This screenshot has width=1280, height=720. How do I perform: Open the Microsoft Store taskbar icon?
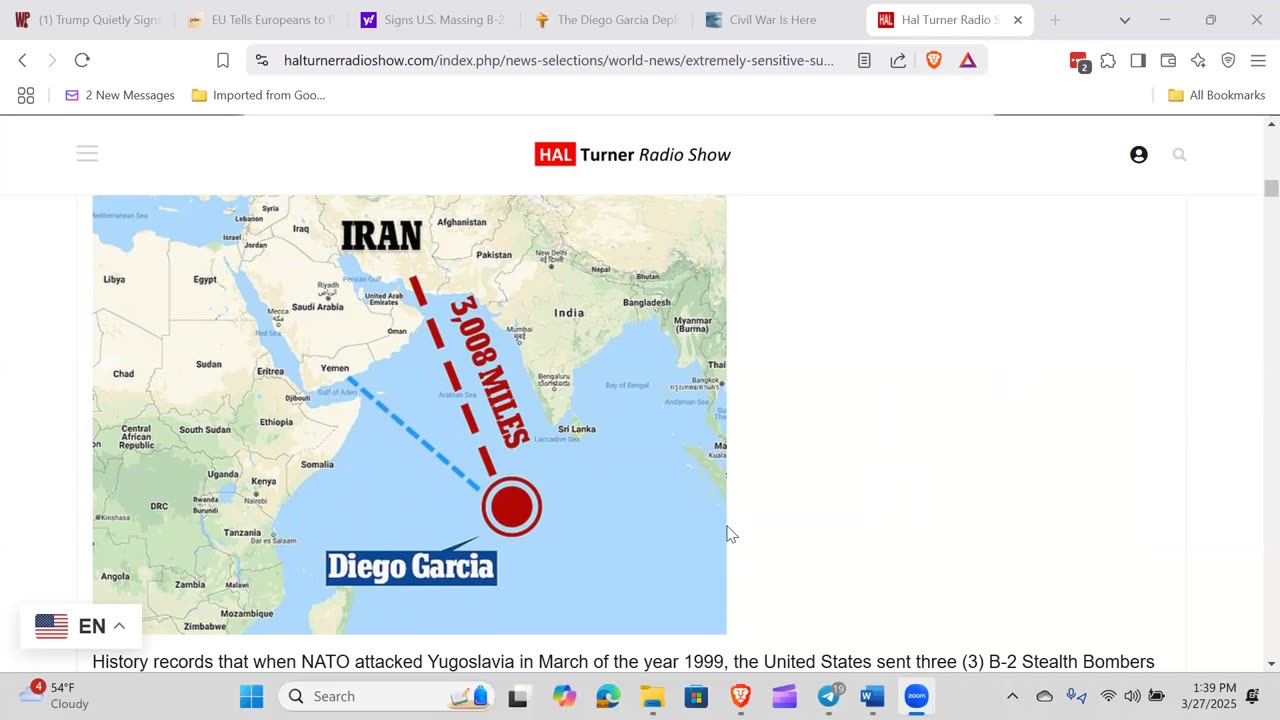coord(696,696)
